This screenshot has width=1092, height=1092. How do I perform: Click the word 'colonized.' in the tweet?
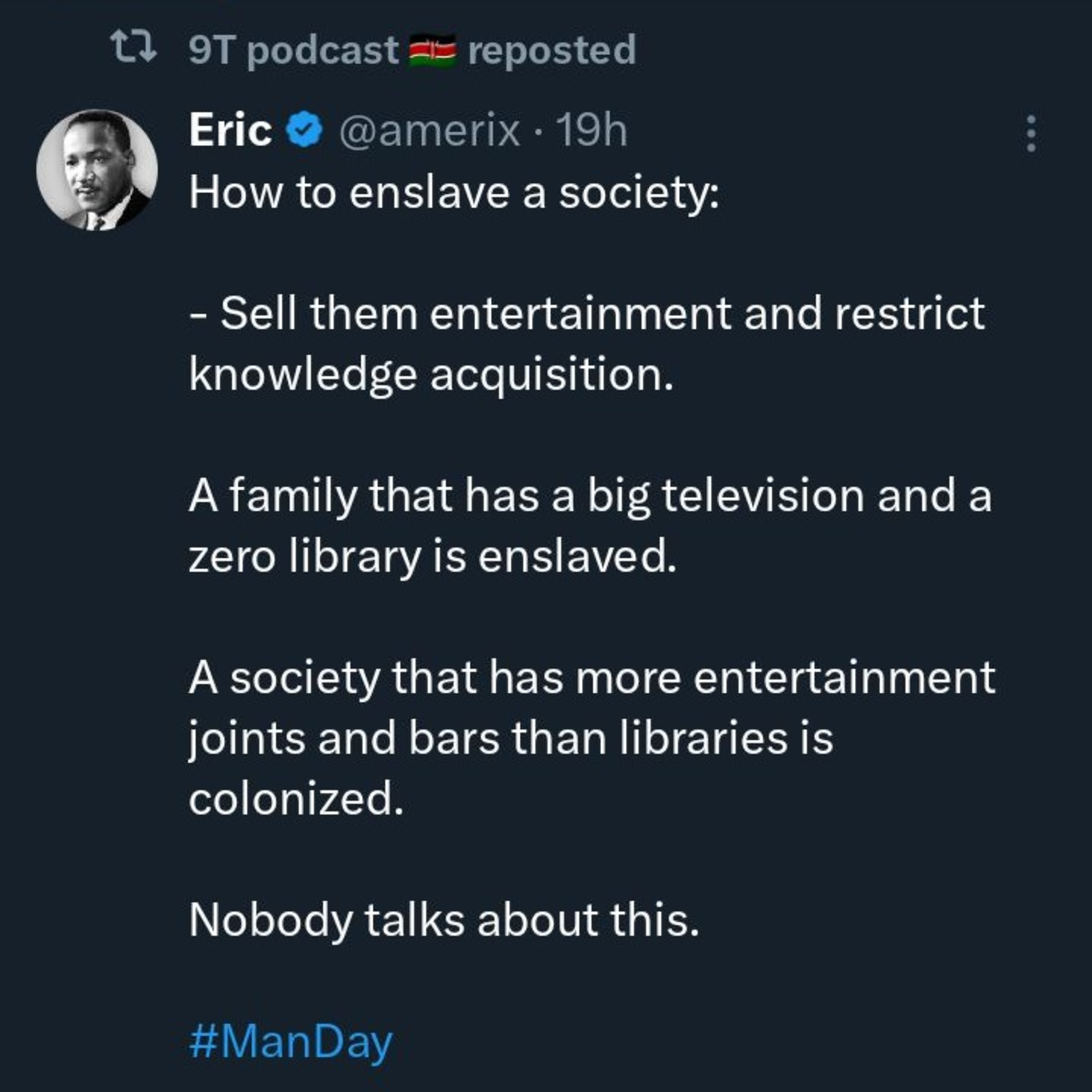coord(296,799)
